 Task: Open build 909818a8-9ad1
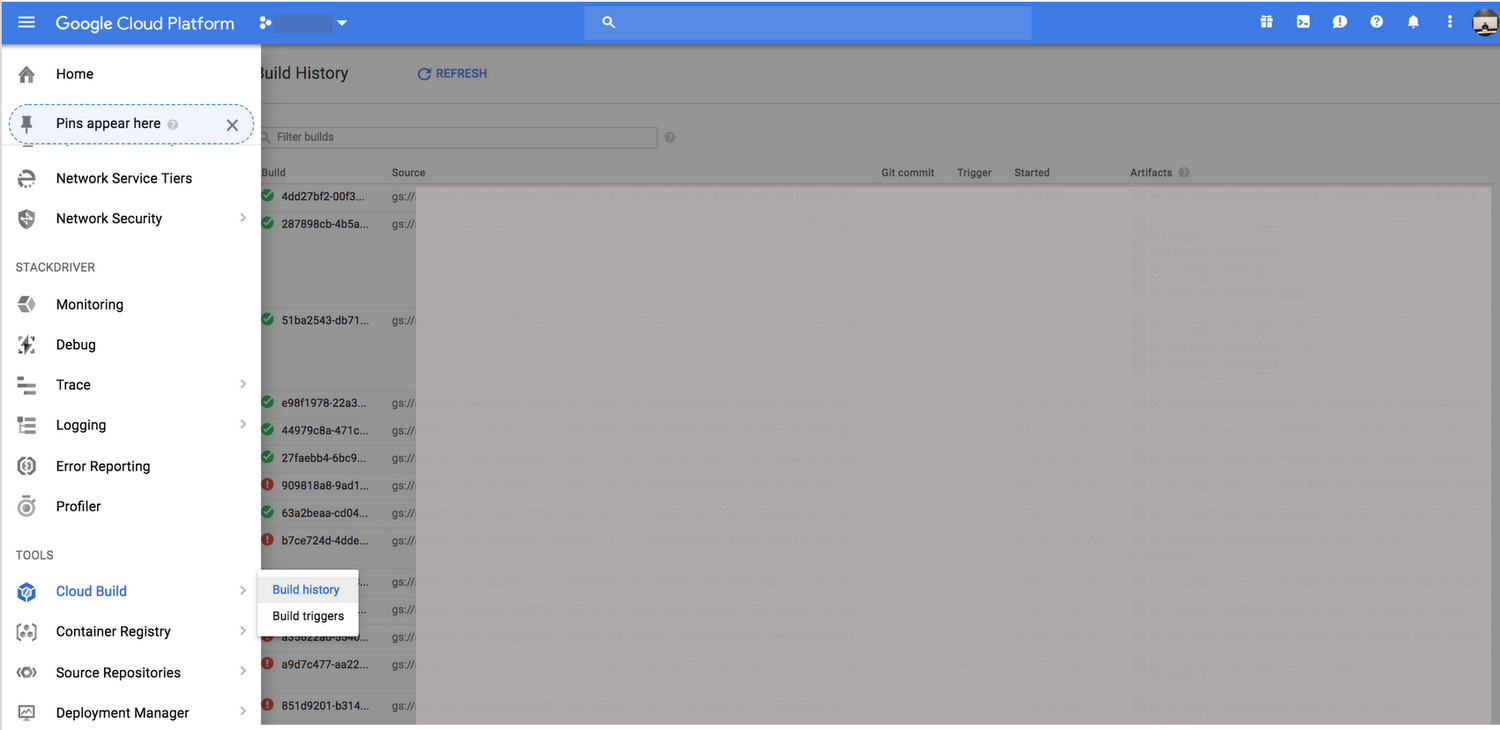coord(324,485)
